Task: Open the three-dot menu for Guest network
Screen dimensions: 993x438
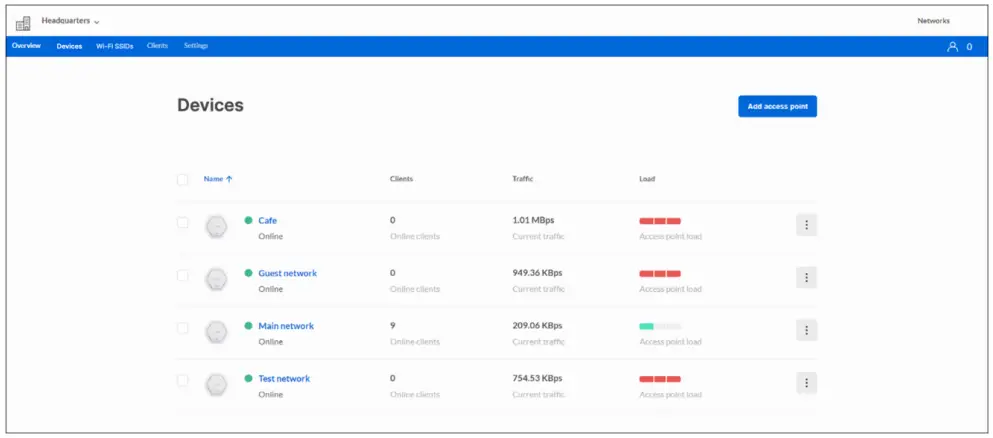Action: (806, 277)
